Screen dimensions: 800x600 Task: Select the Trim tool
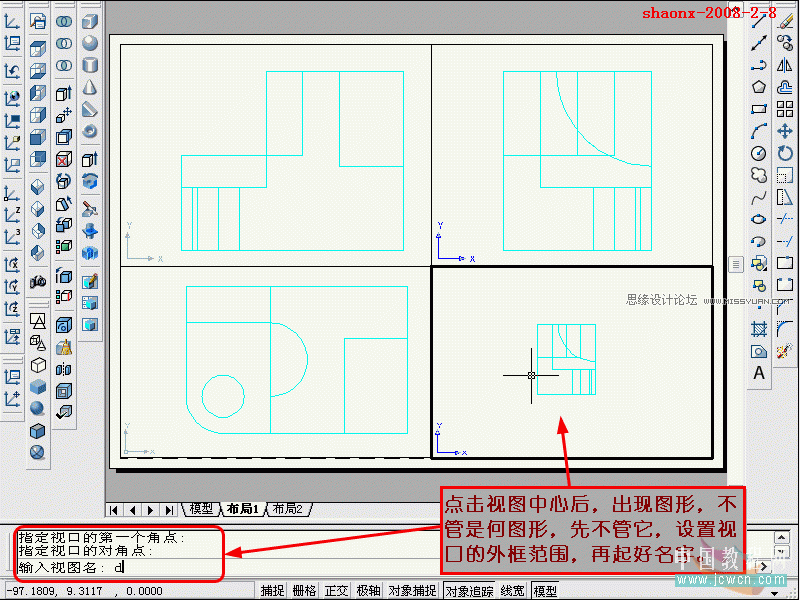pos(785,219)
